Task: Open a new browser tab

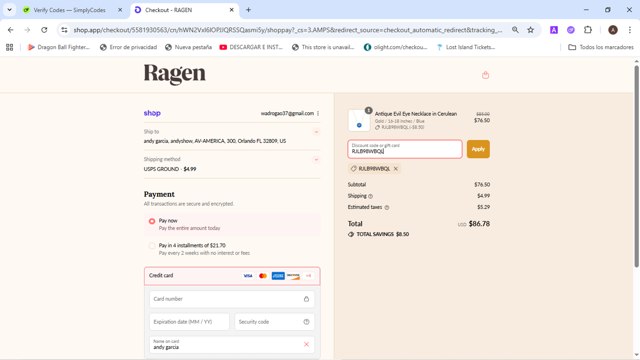Action: pos(248,10)
